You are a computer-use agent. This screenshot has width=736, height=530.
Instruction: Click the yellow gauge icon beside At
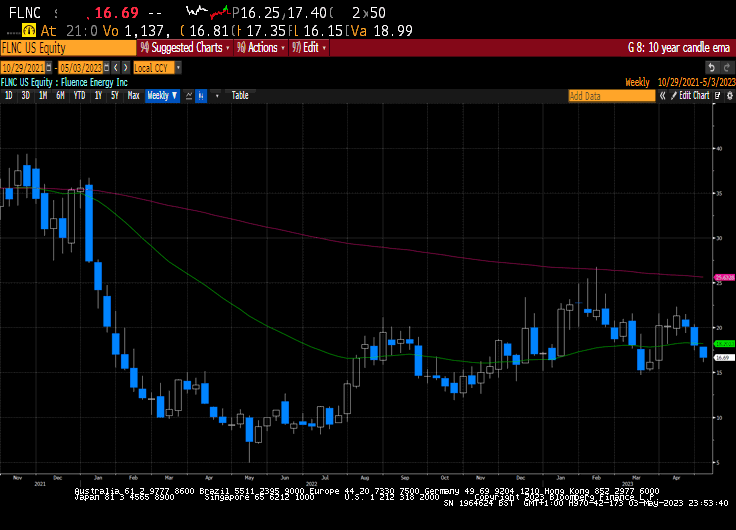(29, 31)
